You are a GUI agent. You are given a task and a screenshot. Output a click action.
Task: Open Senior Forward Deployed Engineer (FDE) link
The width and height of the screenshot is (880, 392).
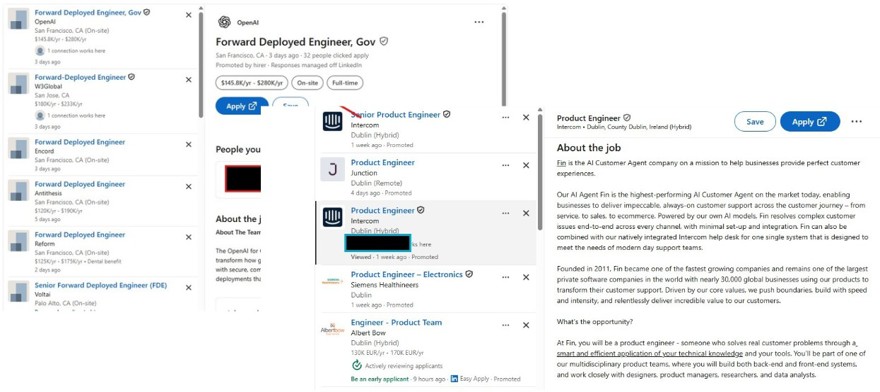[x=100, y=285]
